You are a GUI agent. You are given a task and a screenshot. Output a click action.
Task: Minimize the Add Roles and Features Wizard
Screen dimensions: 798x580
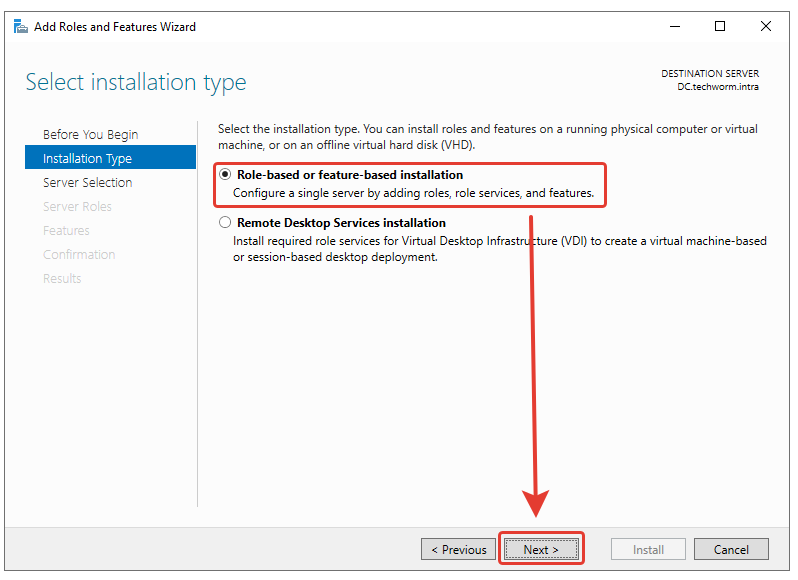click(675, 27)
